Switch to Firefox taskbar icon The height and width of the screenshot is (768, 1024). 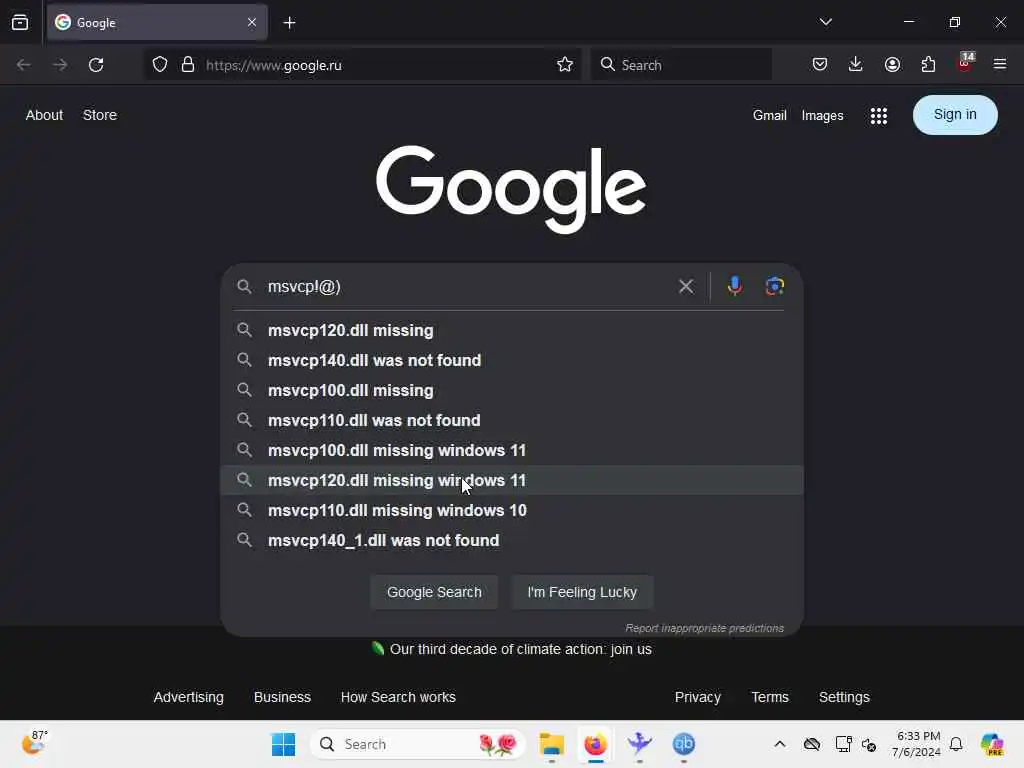click(595, 744)
